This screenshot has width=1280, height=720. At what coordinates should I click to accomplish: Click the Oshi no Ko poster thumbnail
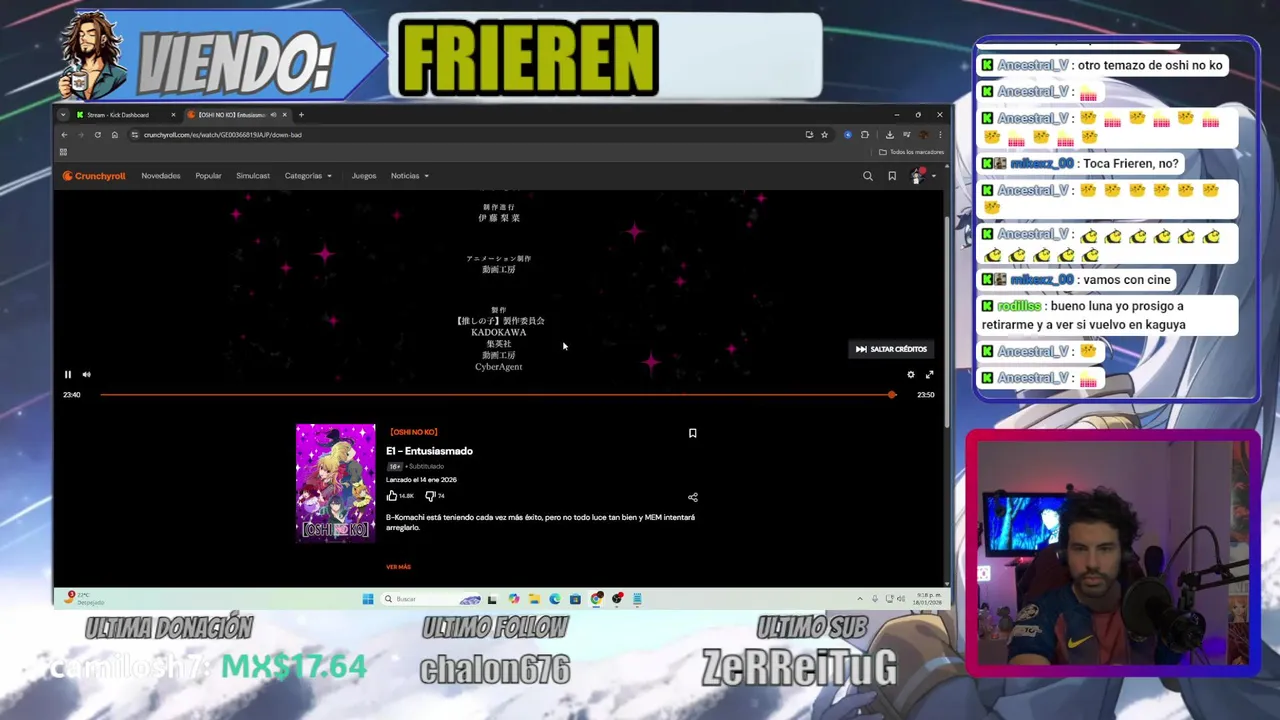(336, 483)
